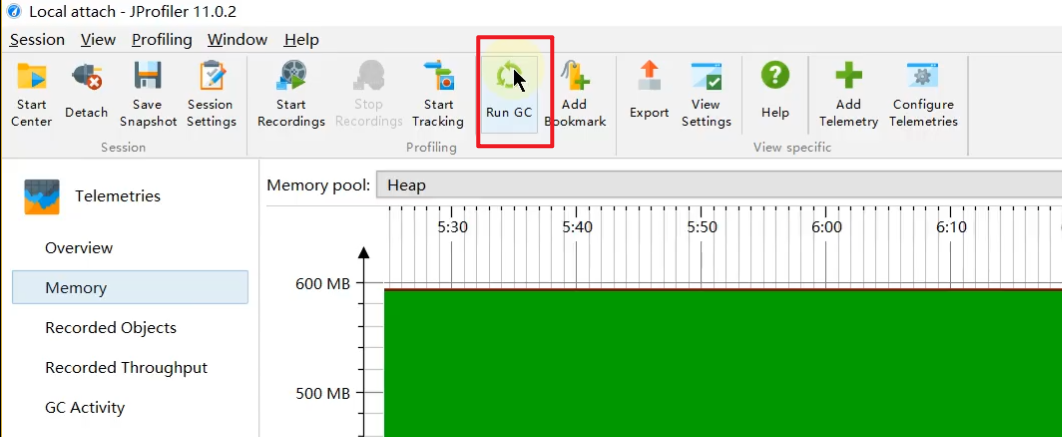Click the 600 MB axis label
Viewport: 1062px width, 437px height.
click(x=322, y=284)
